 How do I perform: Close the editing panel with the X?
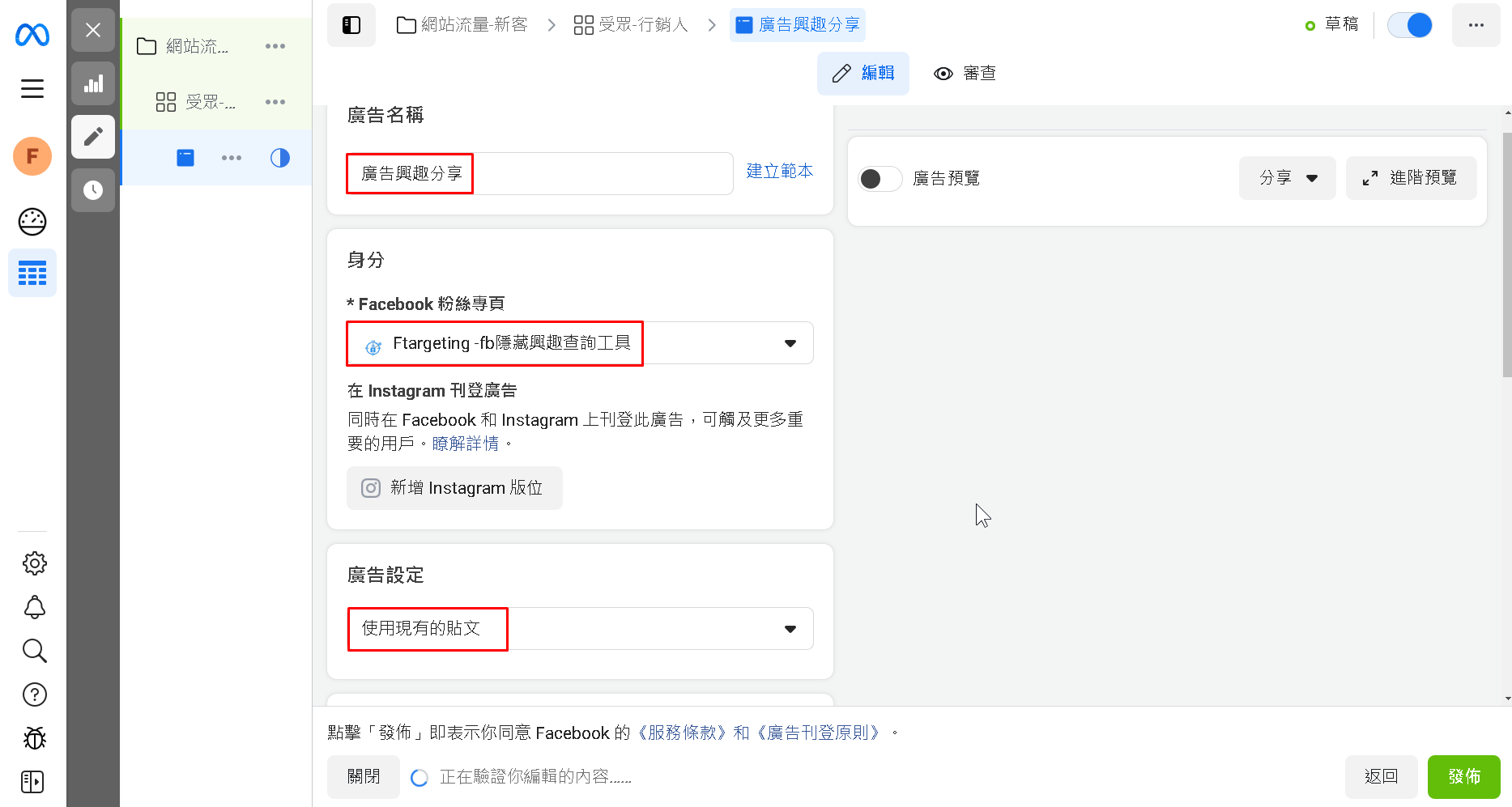[x=93, y=30]
